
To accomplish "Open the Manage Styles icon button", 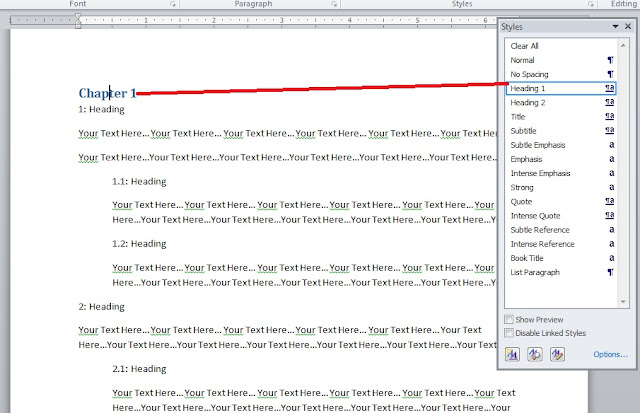I will point(558,354).
